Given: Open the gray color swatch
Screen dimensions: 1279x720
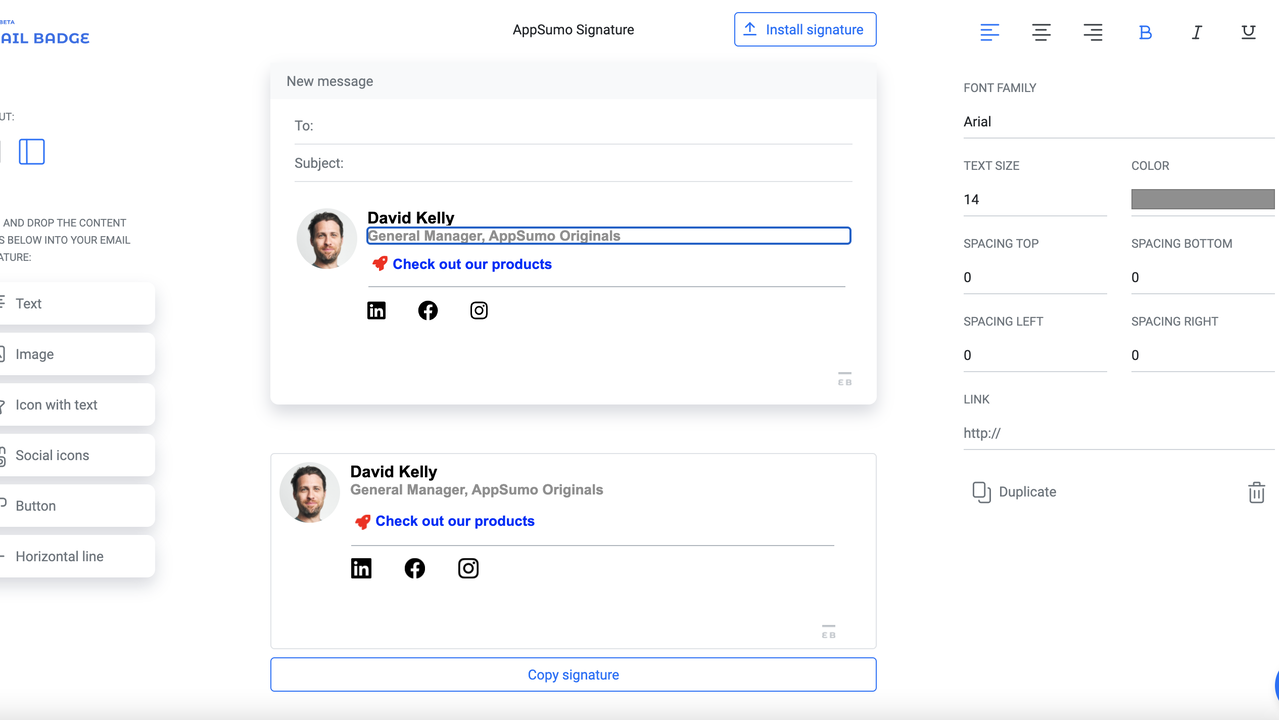Looking at the screenshot, I should click(1202, 200).
